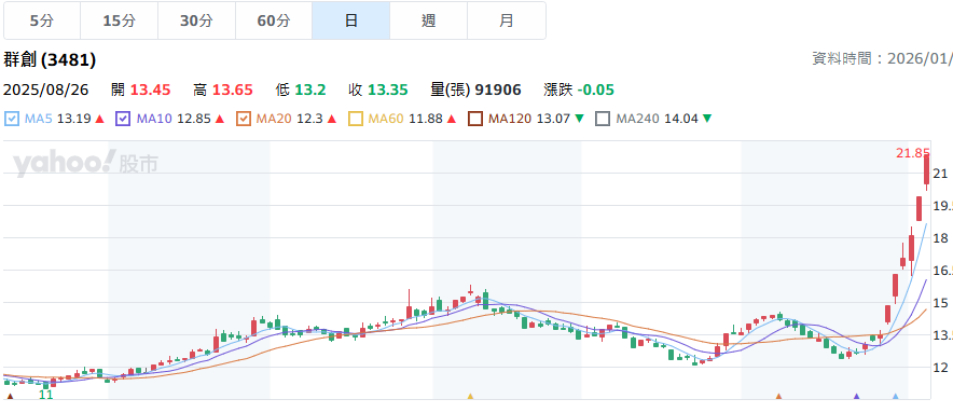Switch to the 15分 chart tab
Image resolution: width=953 pixels, height=413 pixels.
[x=119, y=21]
